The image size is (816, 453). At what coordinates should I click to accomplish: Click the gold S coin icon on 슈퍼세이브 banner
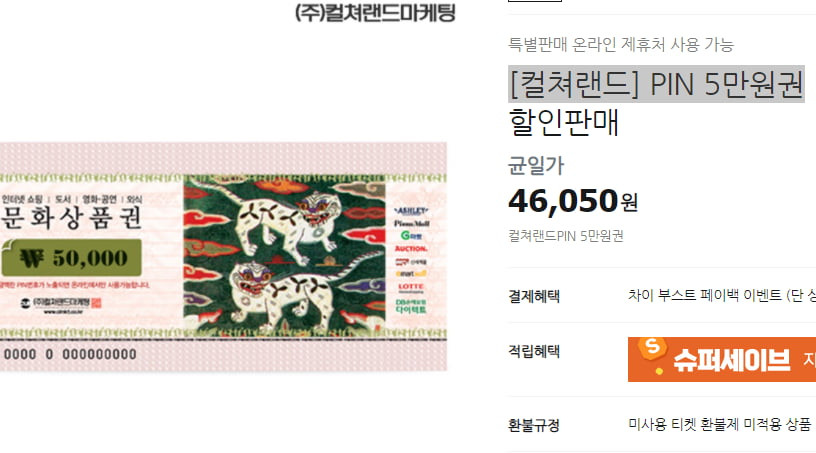click(653, 349)
